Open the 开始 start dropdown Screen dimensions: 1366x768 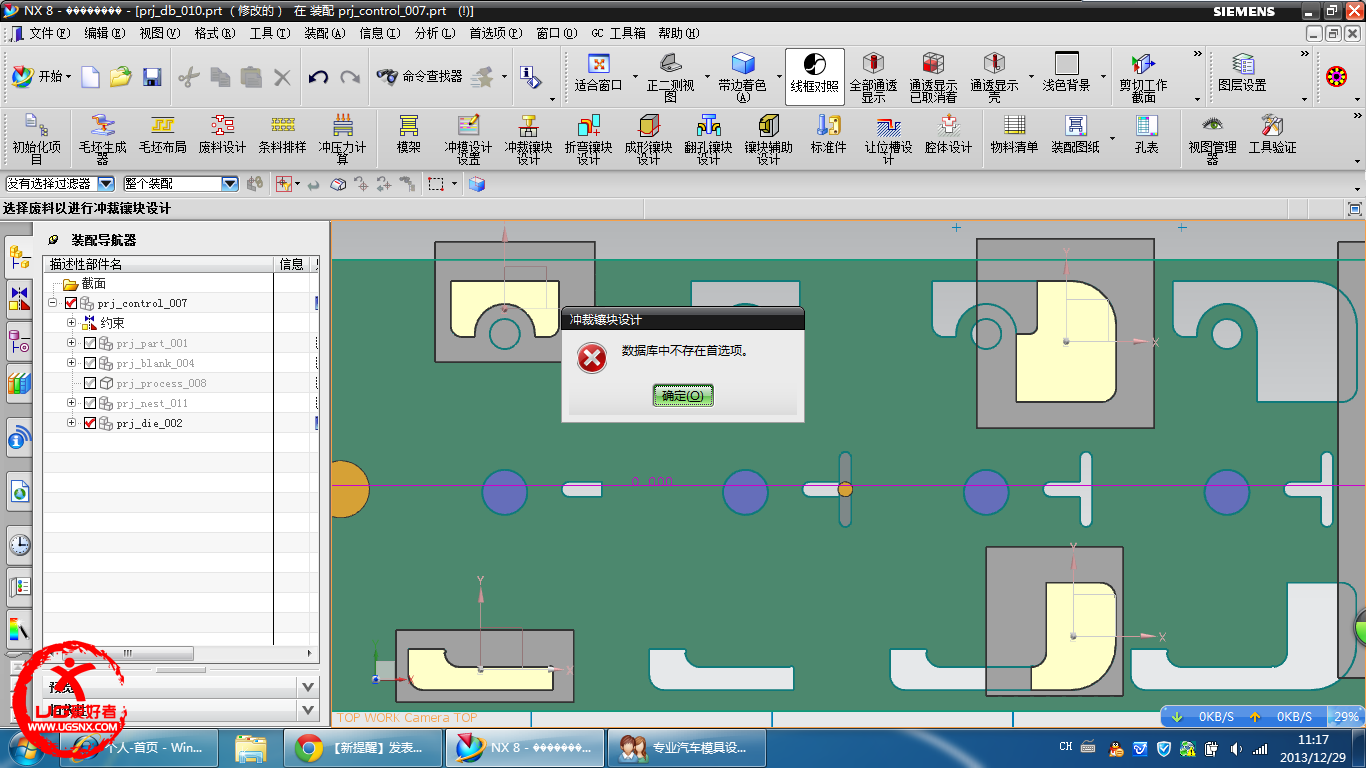[x=41, y=76]
